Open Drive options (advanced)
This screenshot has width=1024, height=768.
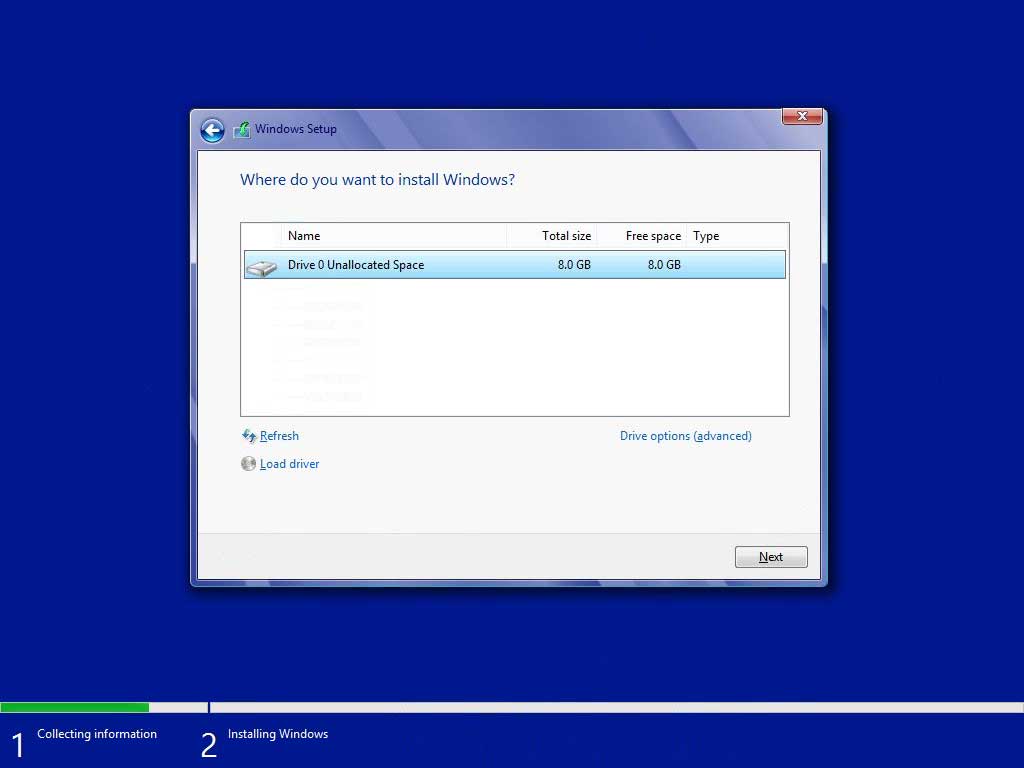pyautogui.click(x=686, y=436)
